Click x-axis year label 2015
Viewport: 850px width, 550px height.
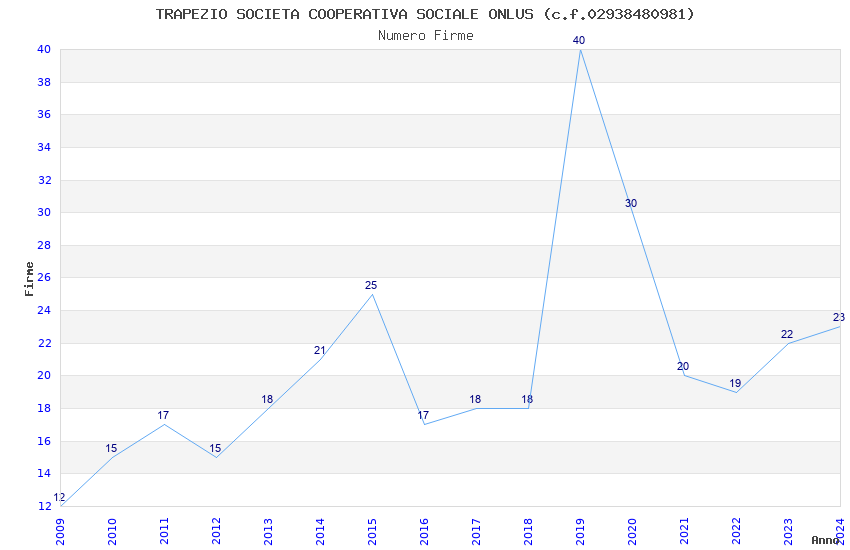[x=372, y=531]
